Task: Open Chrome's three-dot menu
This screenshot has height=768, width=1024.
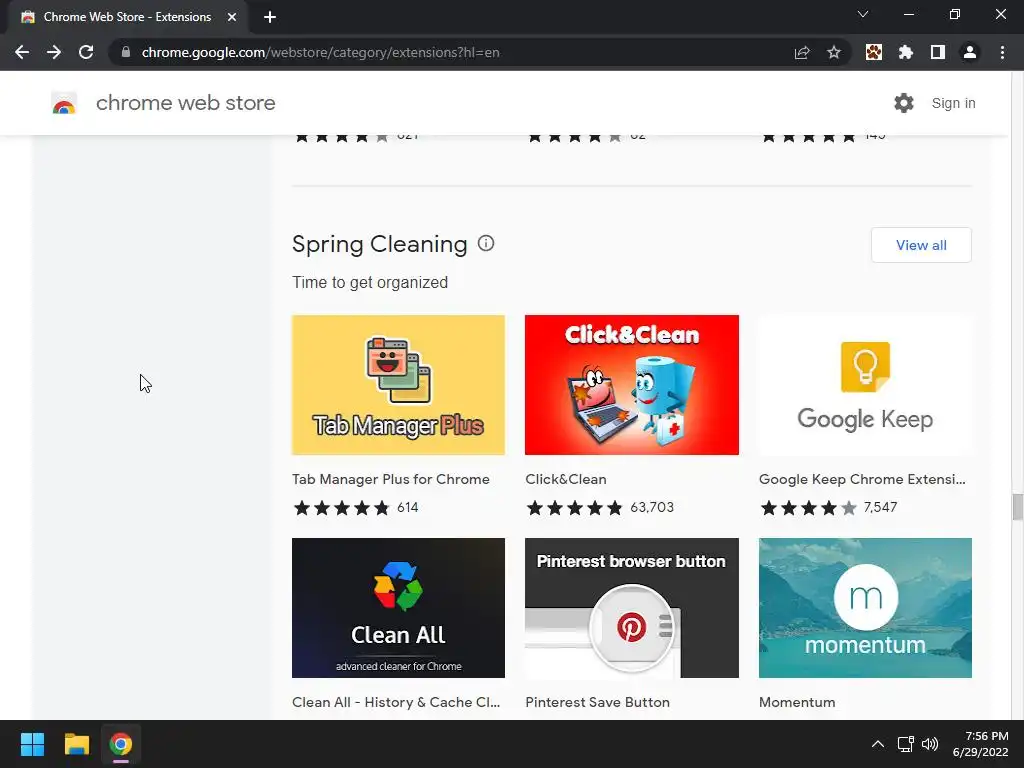Action: (x=1002, y=52)
